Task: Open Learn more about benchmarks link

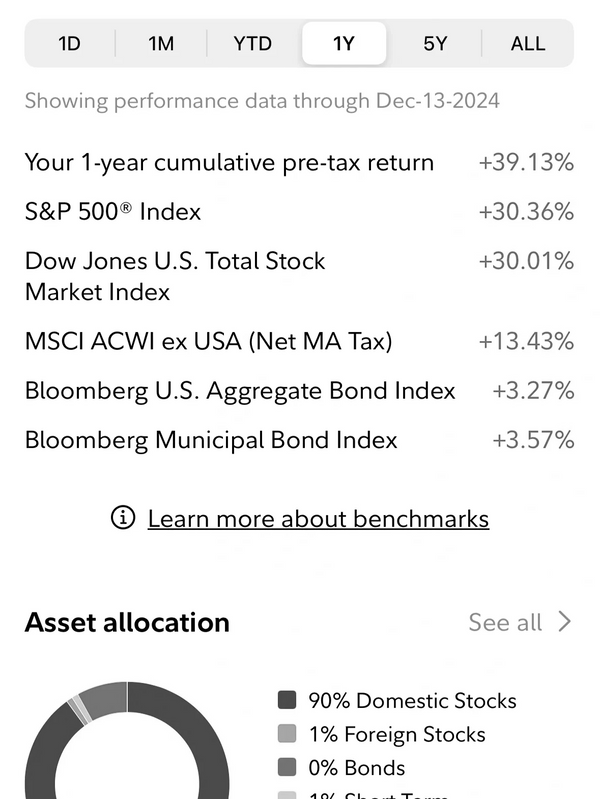Action: coord(318,518)
